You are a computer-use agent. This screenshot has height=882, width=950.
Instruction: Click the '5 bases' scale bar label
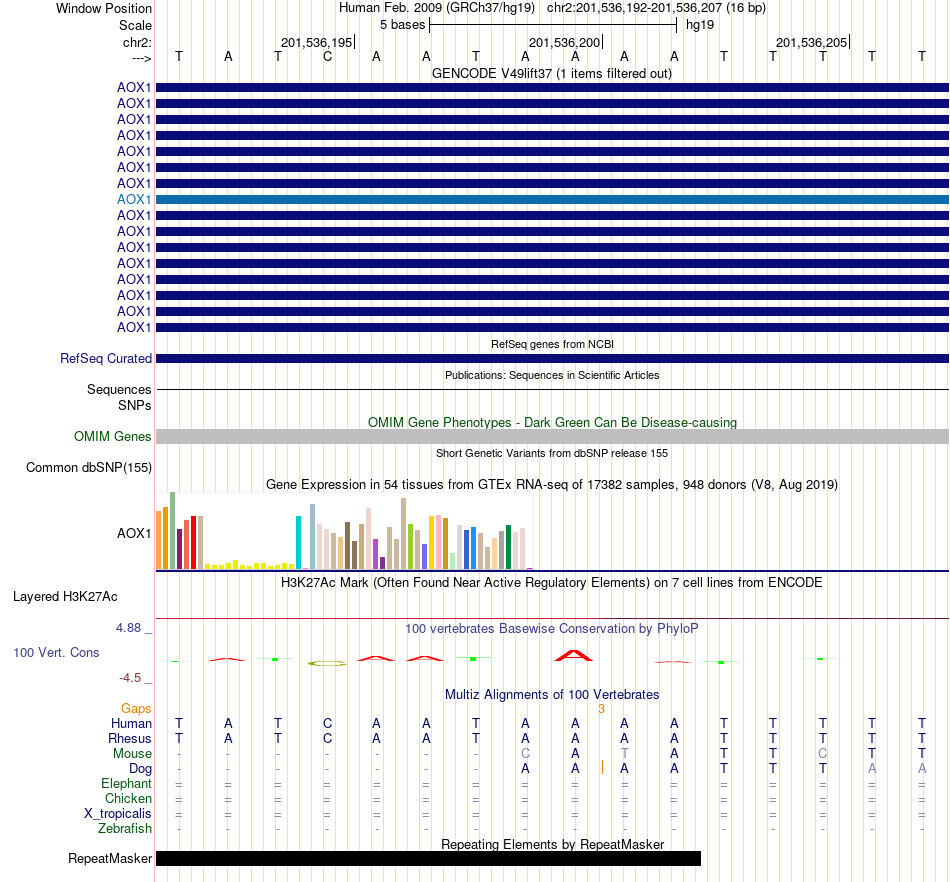[402, 25]
